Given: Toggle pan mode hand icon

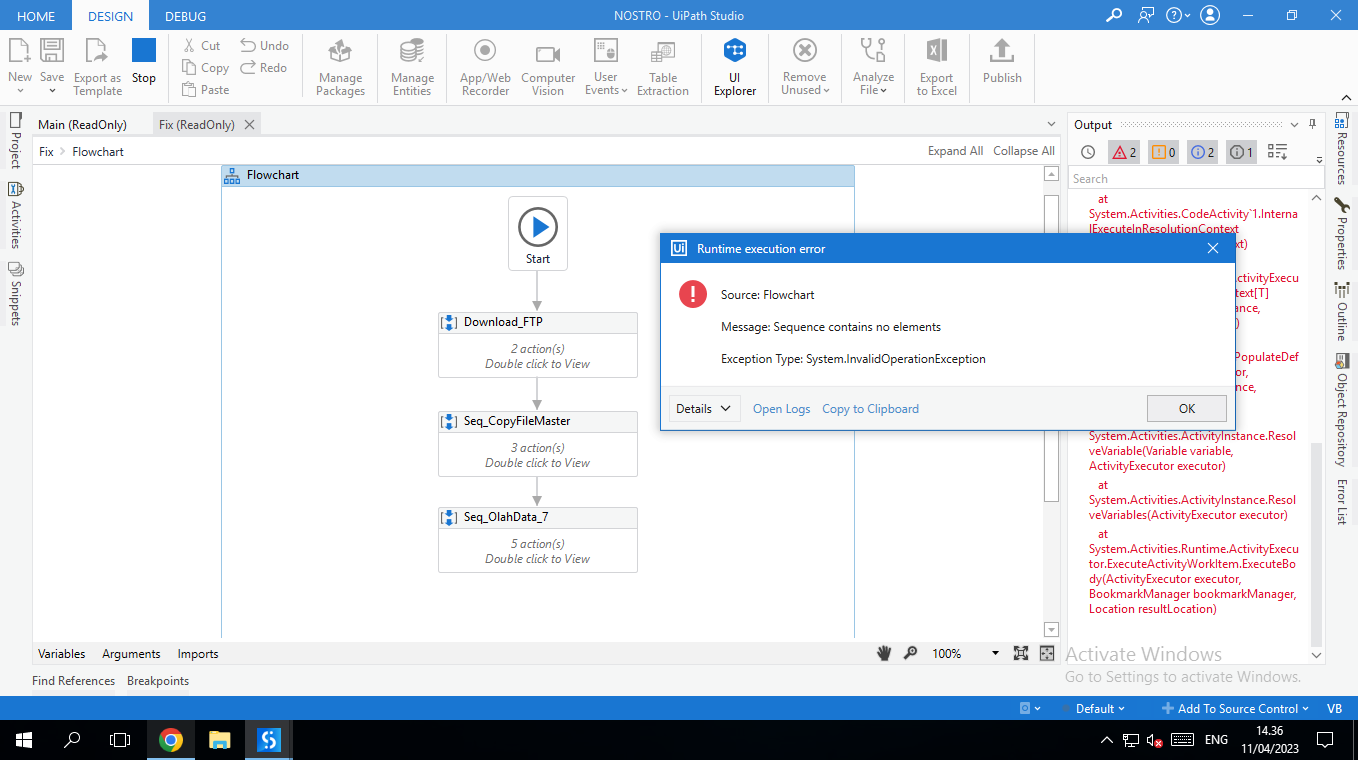Looking at the screenshot, I should click(884, 653).
